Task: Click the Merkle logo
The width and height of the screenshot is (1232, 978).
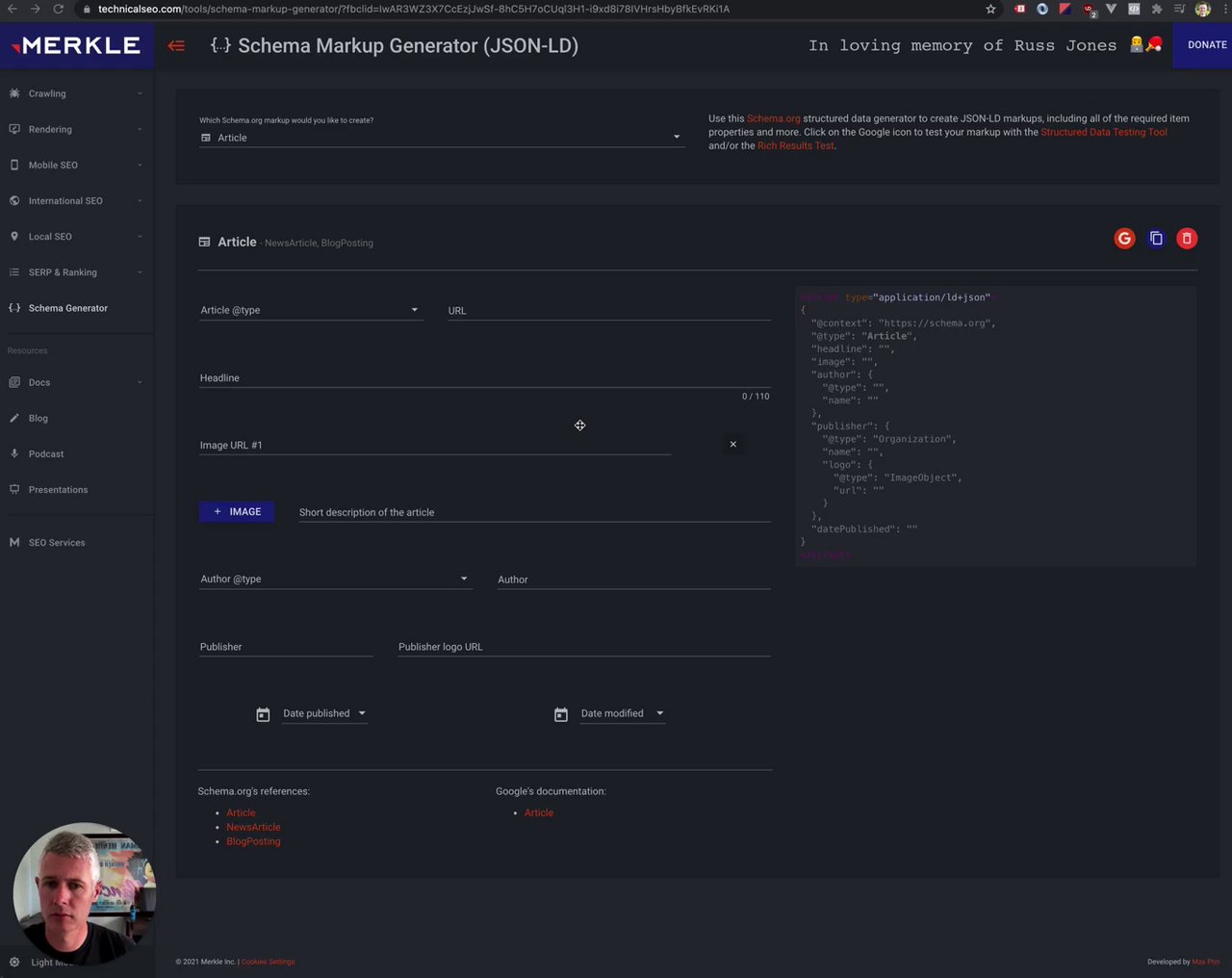Action: click(76, 45)
